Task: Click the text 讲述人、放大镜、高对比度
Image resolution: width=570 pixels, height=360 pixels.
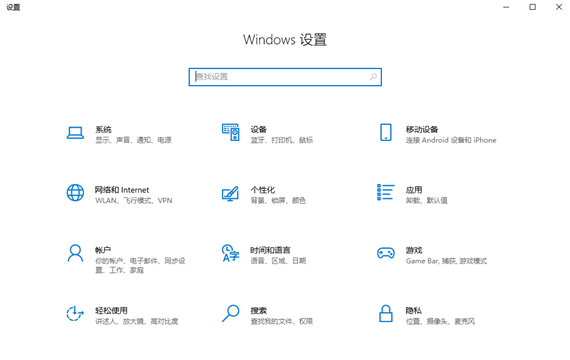Action: [x=137, y=321]
